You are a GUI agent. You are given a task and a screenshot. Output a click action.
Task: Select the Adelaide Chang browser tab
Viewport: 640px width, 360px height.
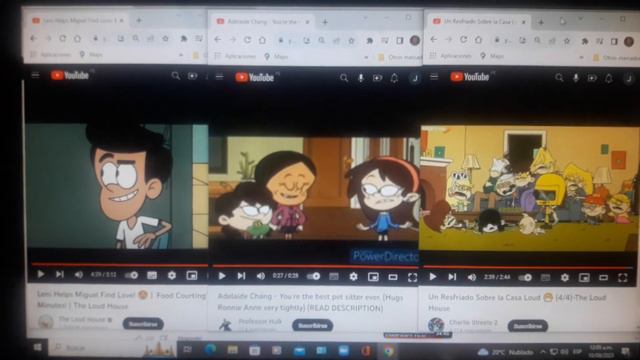click(x=263, y=21)
